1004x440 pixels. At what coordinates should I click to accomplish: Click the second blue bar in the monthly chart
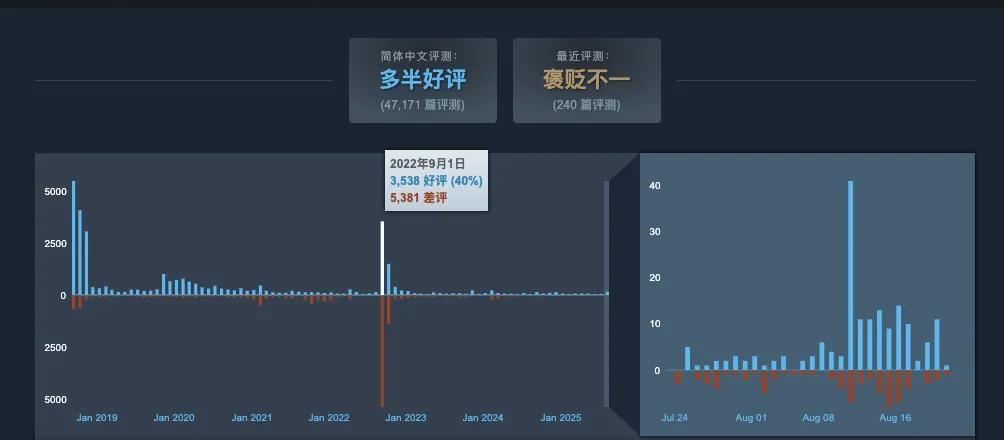point(80,252)
